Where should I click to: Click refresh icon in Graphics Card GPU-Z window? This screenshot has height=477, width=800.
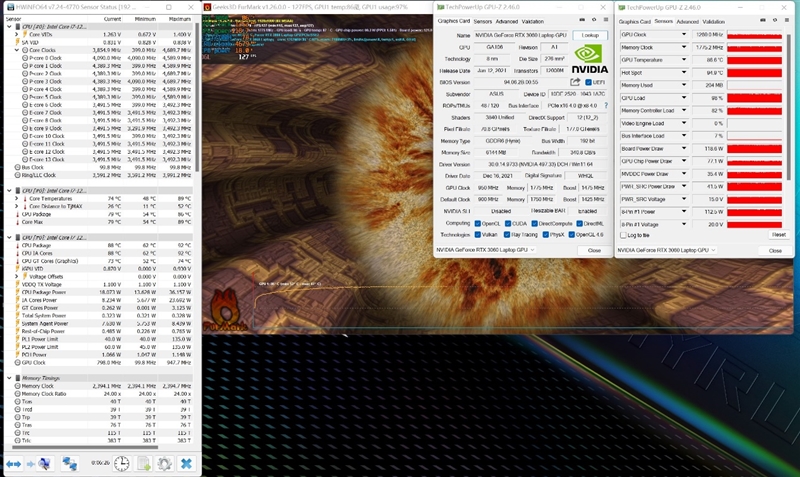(594, 20)
